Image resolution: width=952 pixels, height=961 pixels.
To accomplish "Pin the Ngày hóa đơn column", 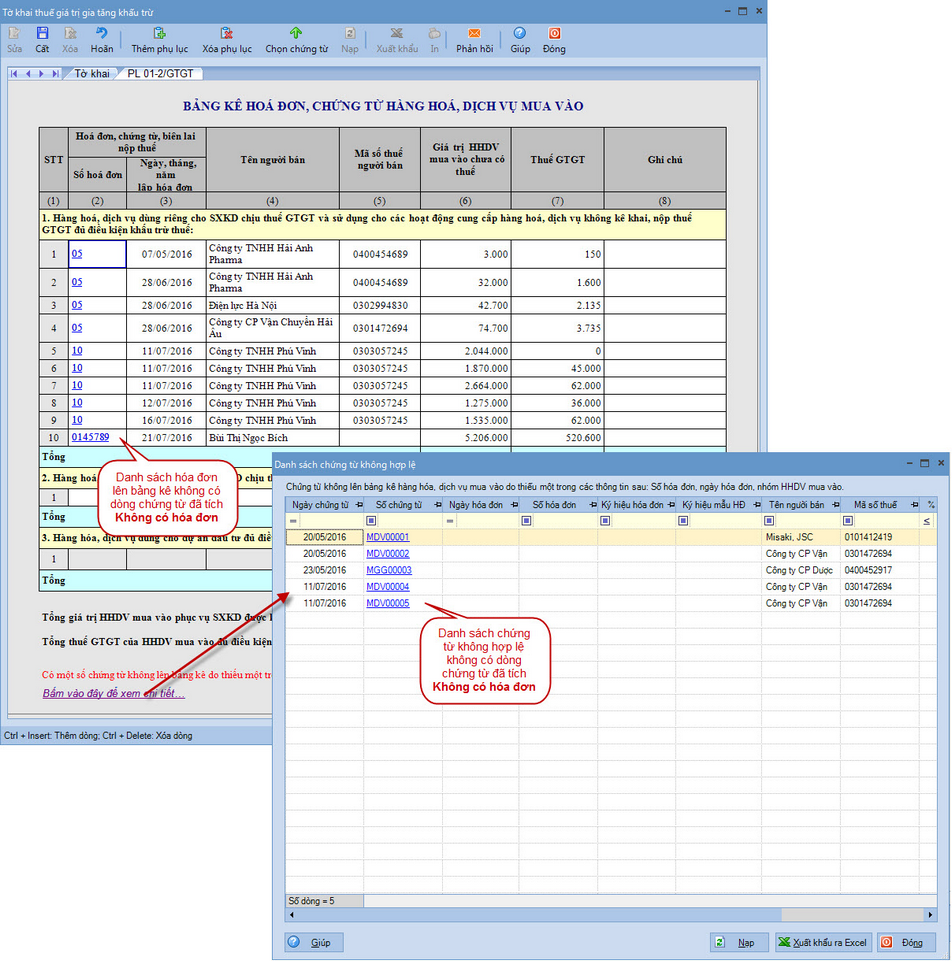I will [514, 505].
